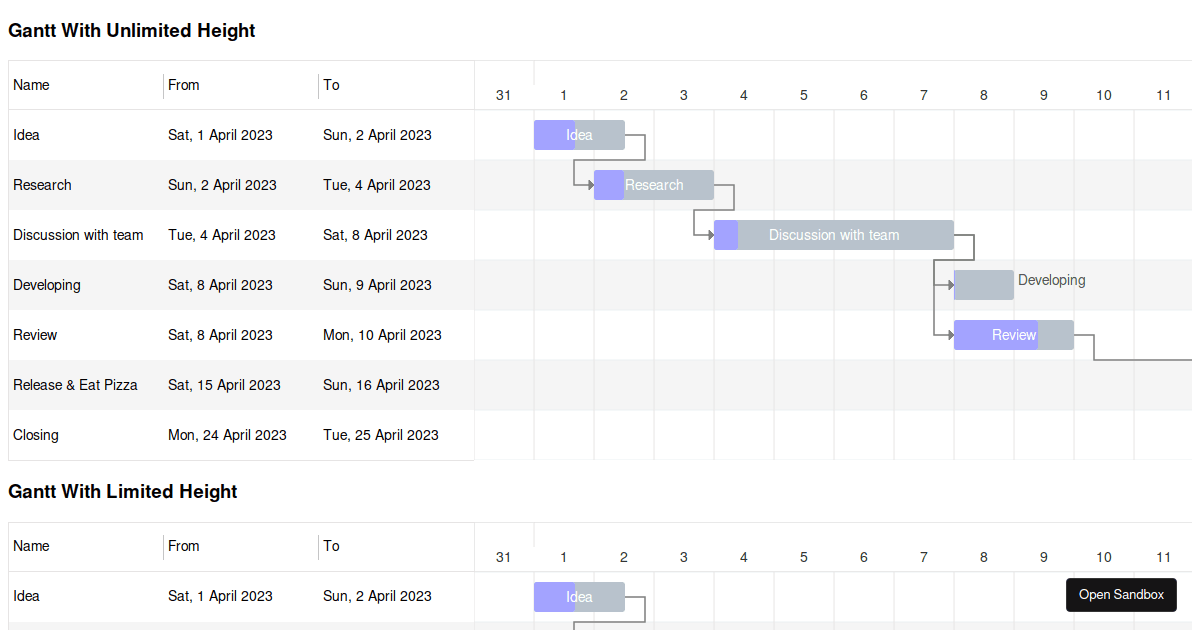The width and height of the screenshot is (1200, 630).
Task: Select the Developing task bar in the chart
Action: click(984, 285)
